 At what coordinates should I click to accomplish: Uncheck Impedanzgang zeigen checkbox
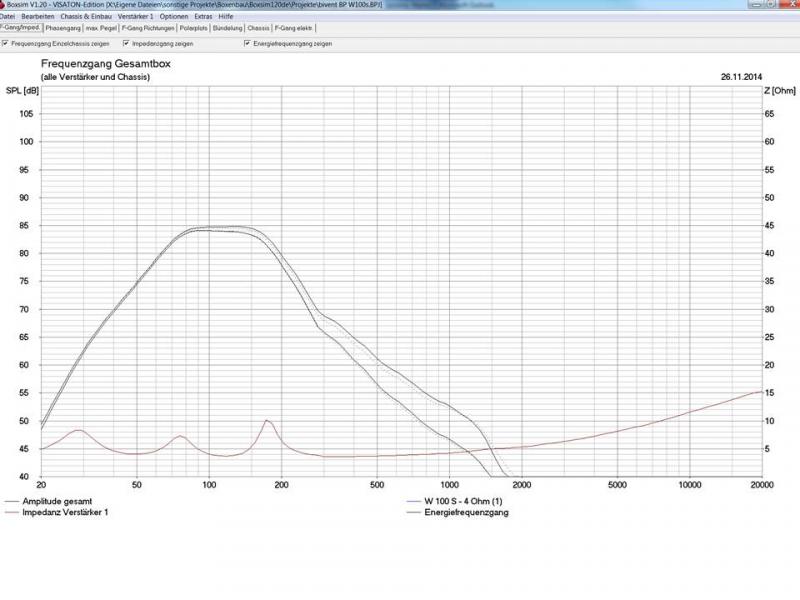pos(125,44)
